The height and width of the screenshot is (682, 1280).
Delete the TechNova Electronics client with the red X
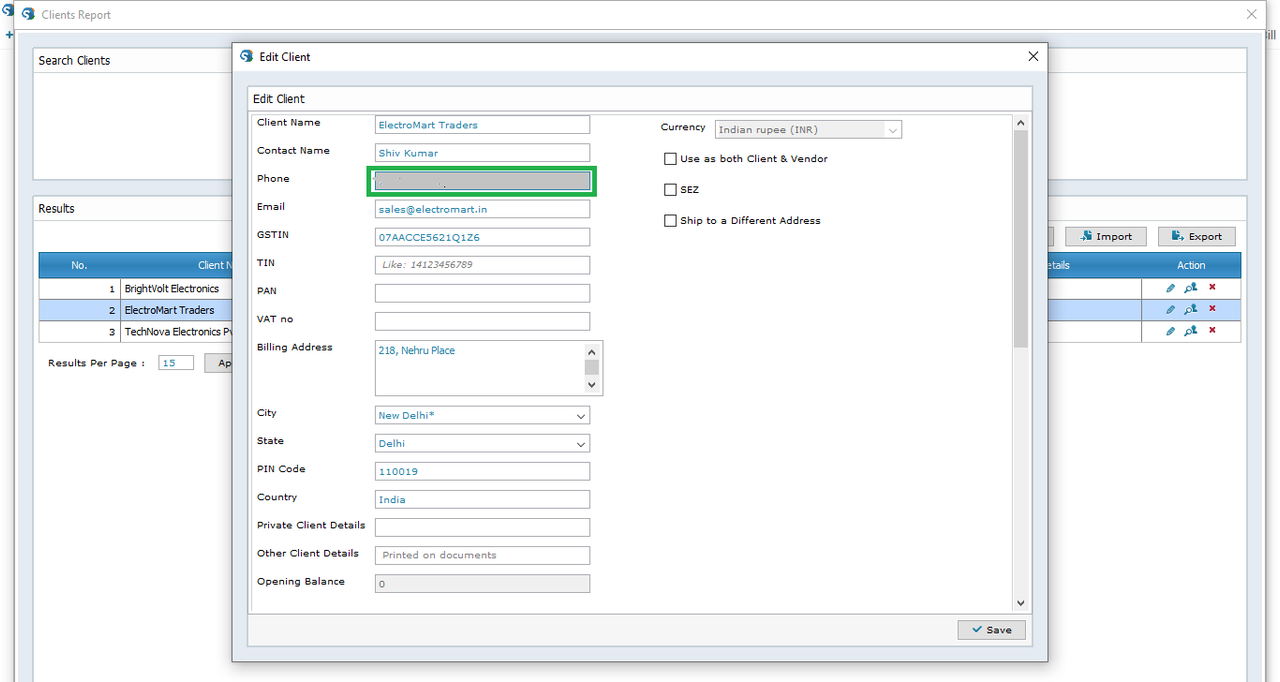click(1212, 331)
